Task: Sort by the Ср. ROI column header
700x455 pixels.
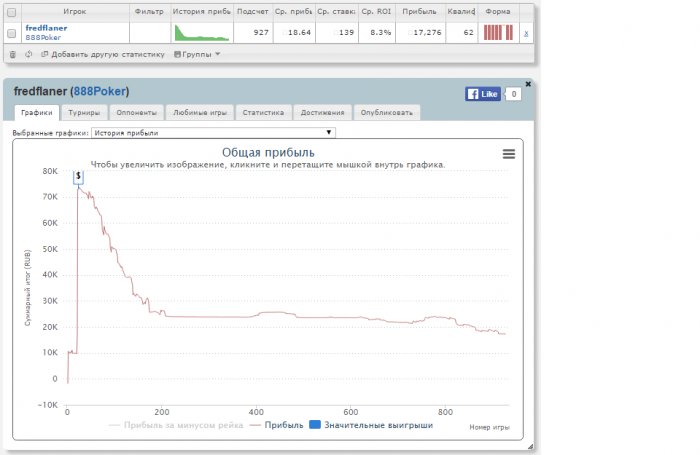Action: pos(376,12)
